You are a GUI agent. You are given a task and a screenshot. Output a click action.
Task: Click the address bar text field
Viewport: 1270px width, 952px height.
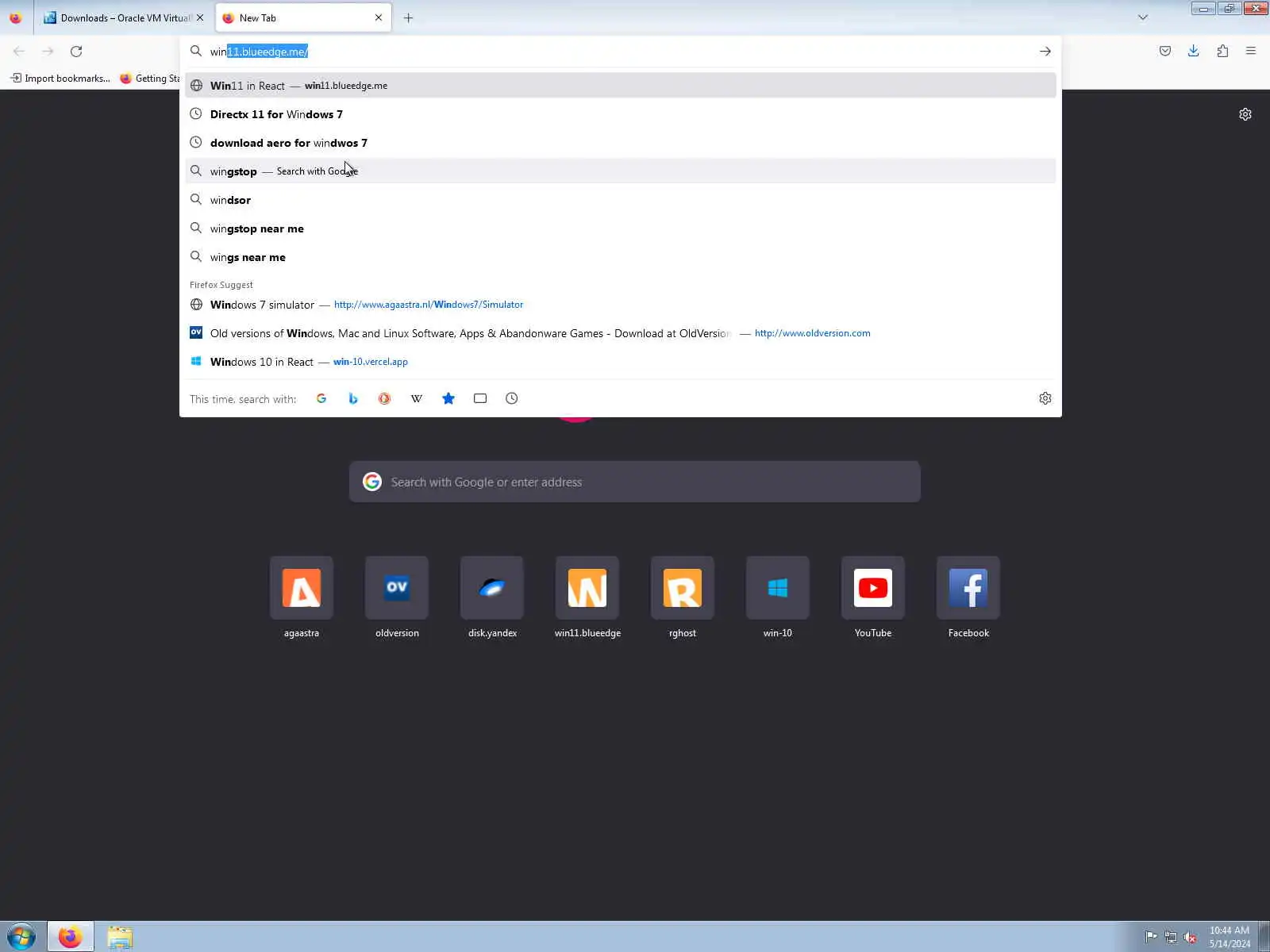pyautogui.click(x=619, y=52)
